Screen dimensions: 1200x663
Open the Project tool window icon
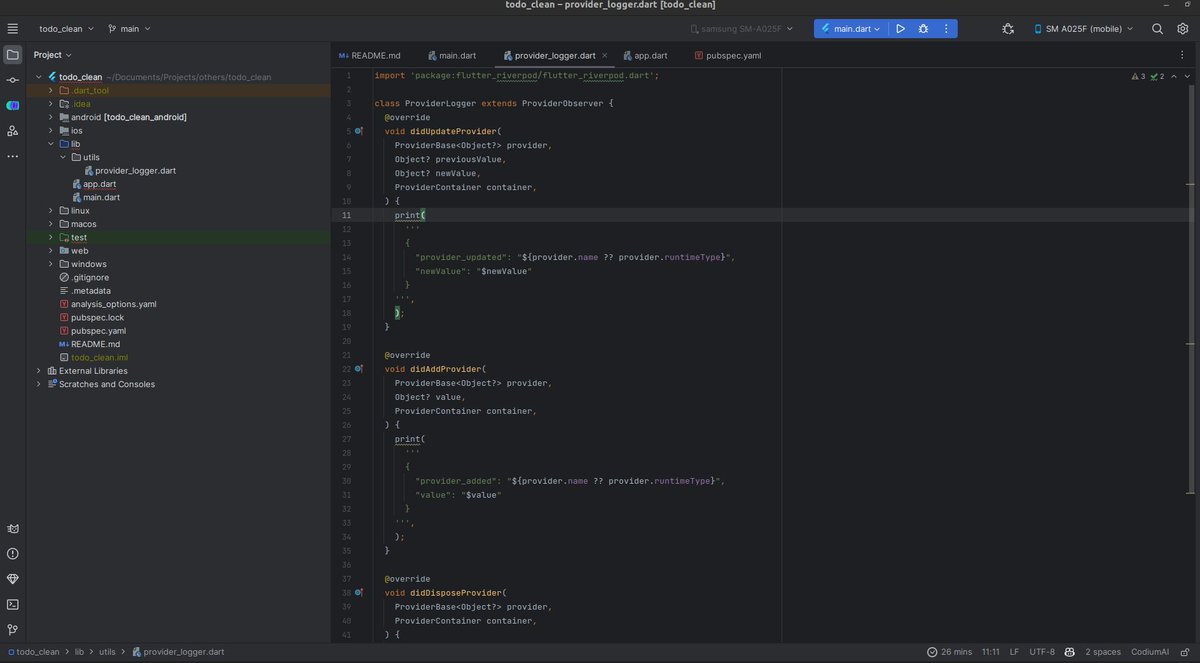tap(13, 55)
